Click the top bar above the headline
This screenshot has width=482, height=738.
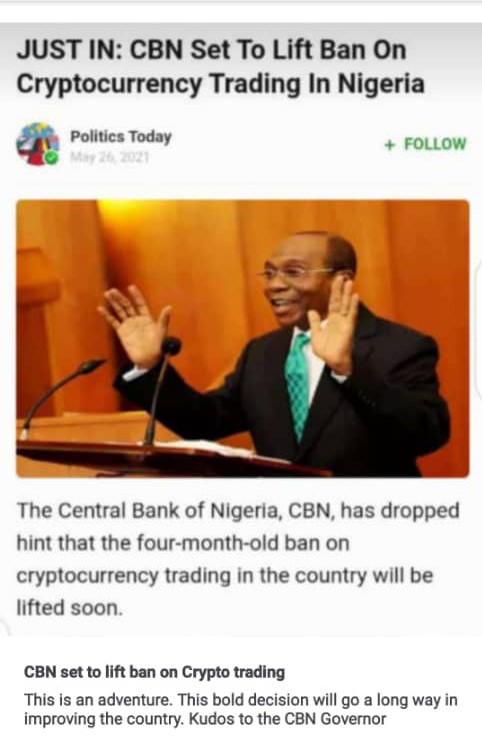click(241, 11)
